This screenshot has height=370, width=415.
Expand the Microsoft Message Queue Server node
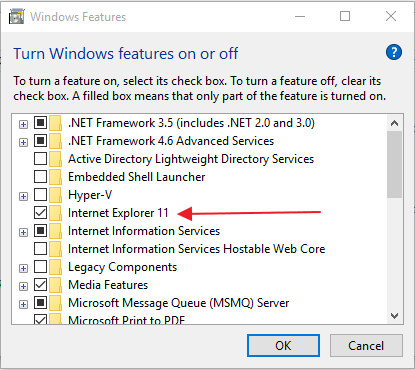tap(23, 305)
